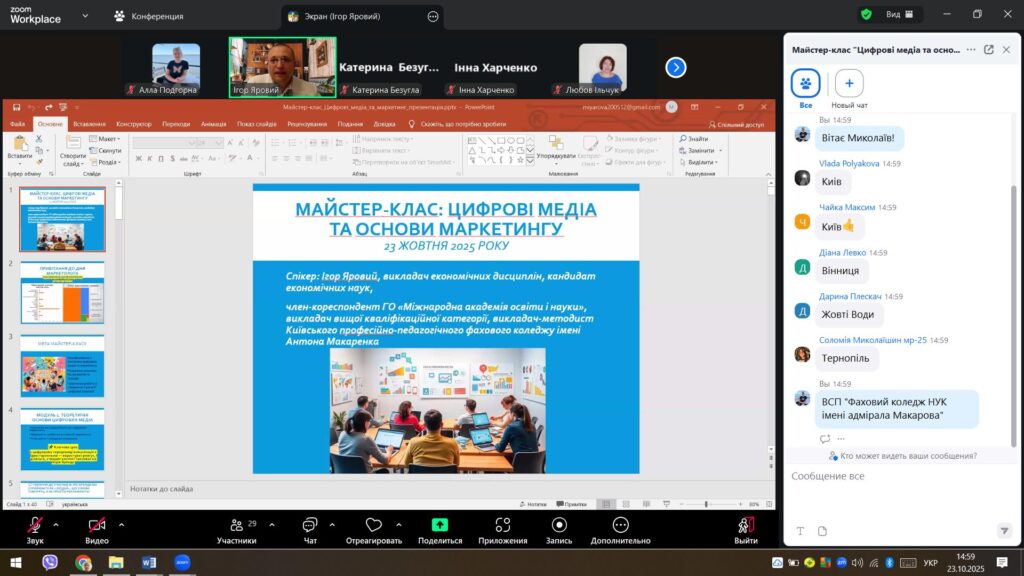
Task: Click the Chat icon in the meeting toolbar
Action: 309,525
